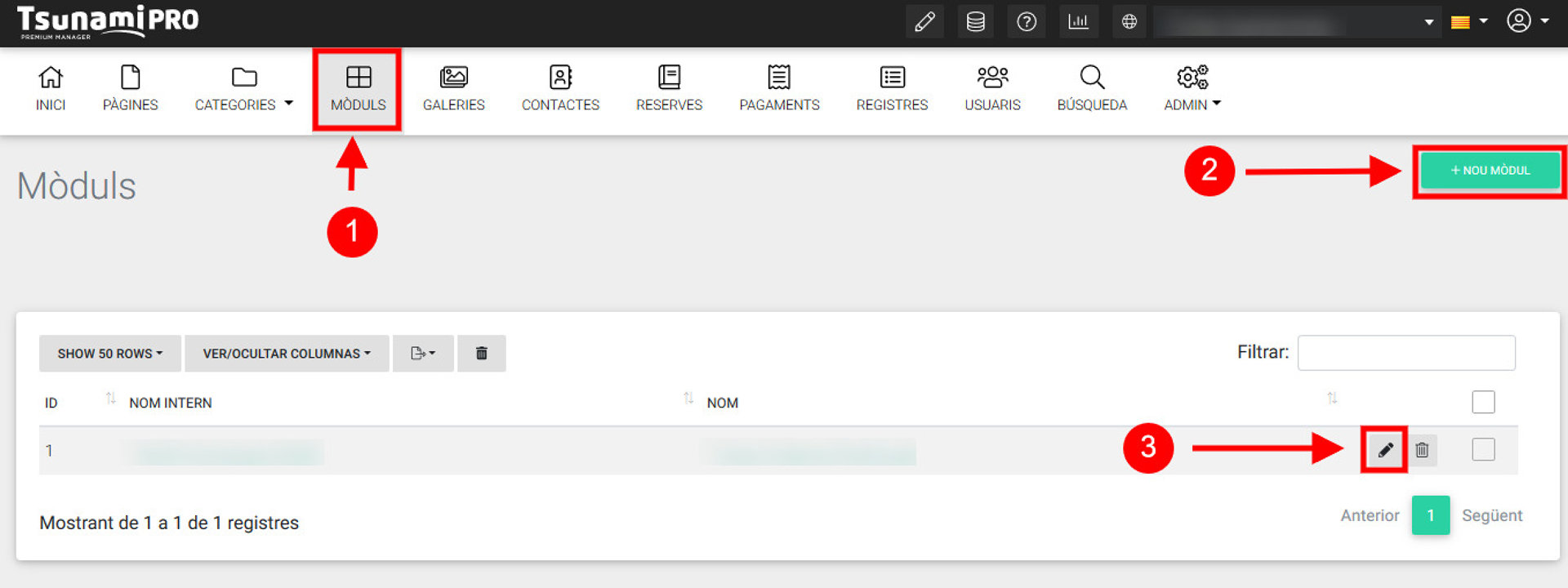Click the bulk delete trash button above table

click(x=481, y=354)
